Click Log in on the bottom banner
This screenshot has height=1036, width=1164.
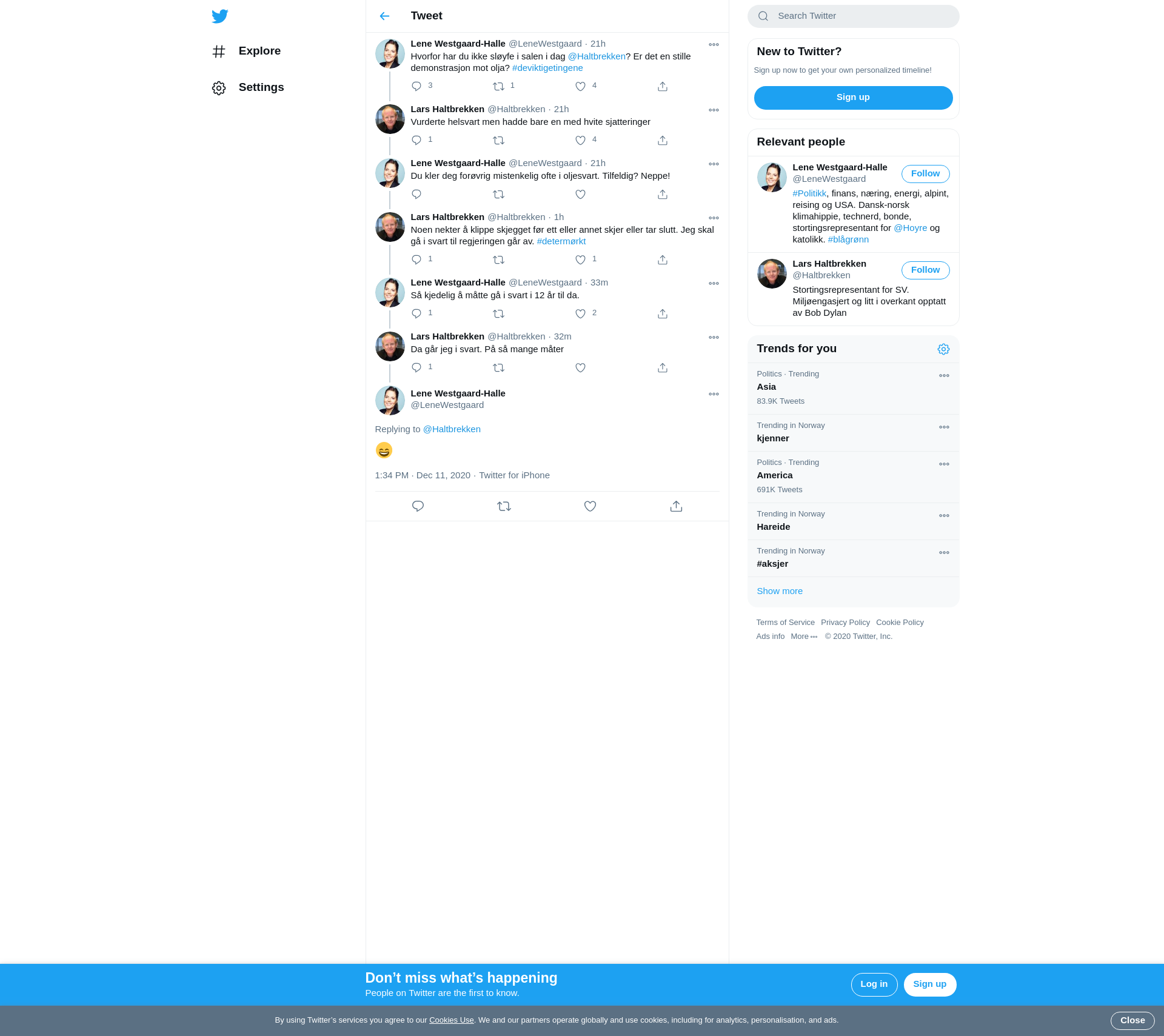[874, 984]
